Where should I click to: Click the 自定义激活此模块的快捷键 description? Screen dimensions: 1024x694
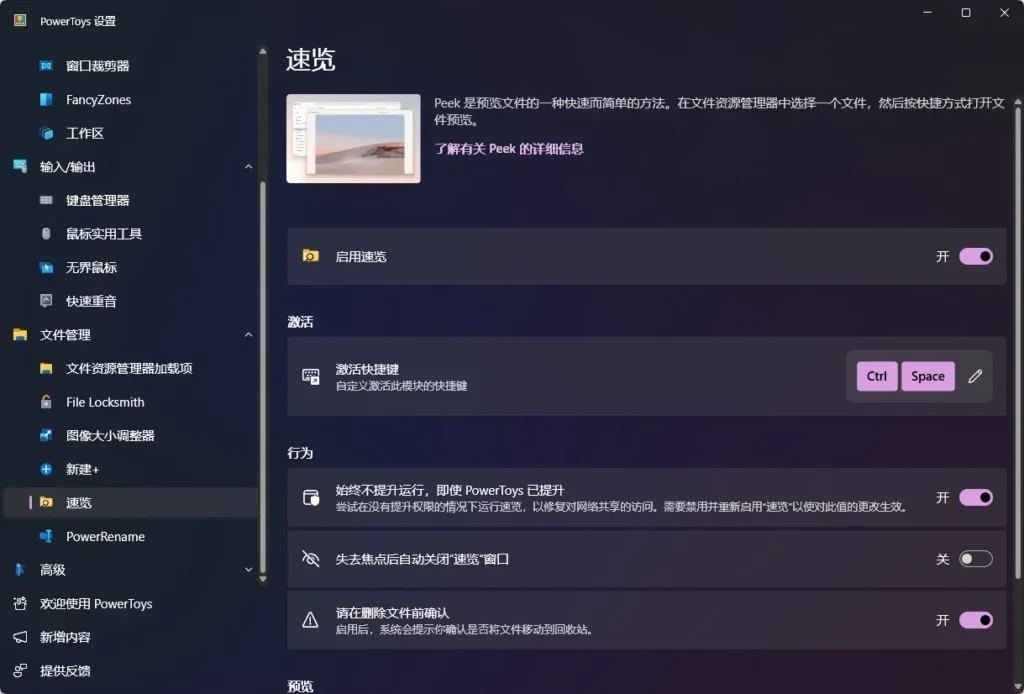pos(401,386)
